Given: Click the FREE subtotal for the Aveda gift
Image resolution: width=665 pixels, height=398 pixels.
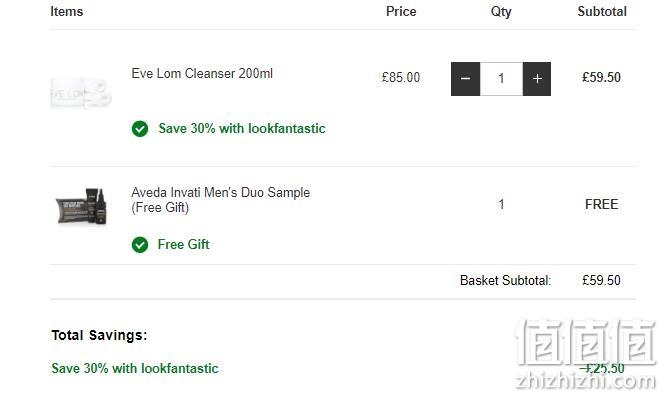Looking at the screenshot, I should point(601,204).
